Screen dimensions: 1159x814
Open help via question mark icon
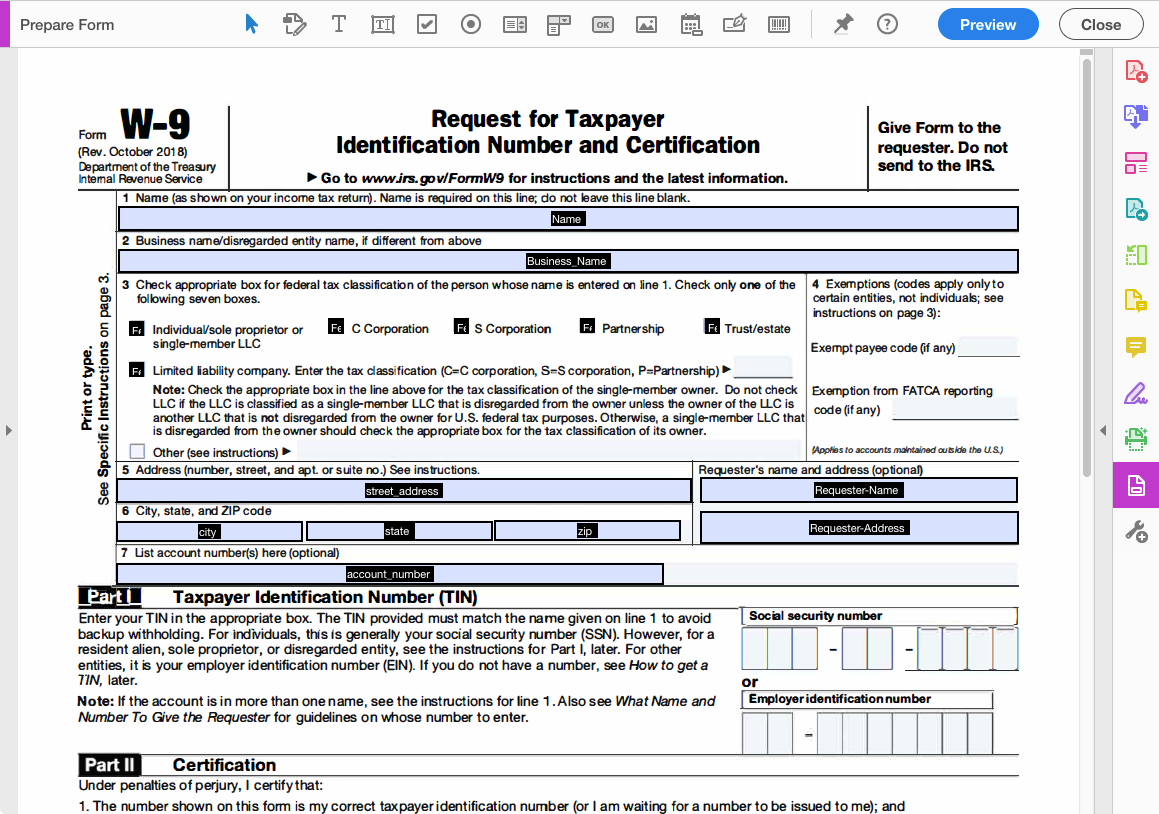pyautogui.click(x=887, y=24)
